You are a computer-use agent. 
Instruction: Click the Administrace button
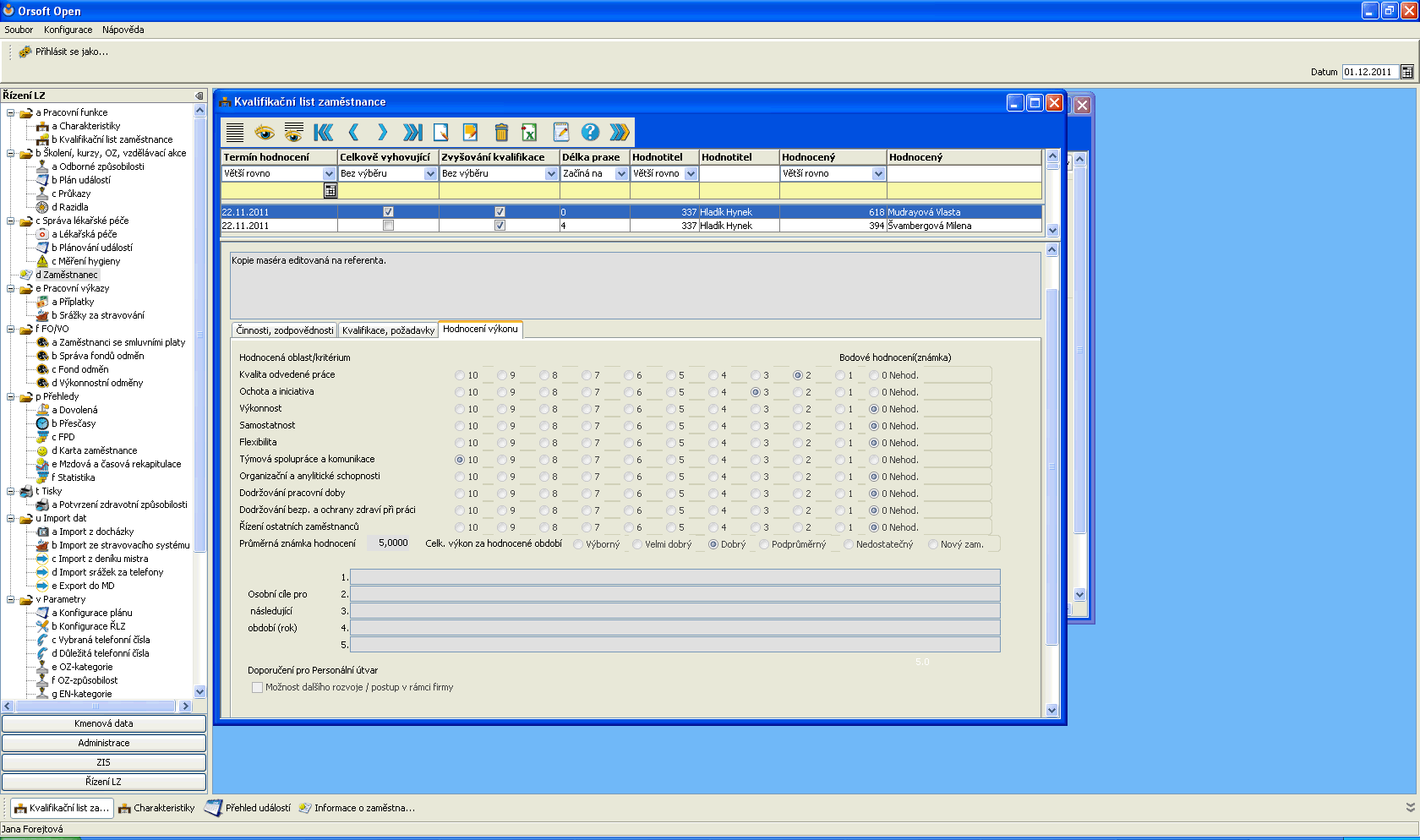pyautogui.click(x=103, y=743)
